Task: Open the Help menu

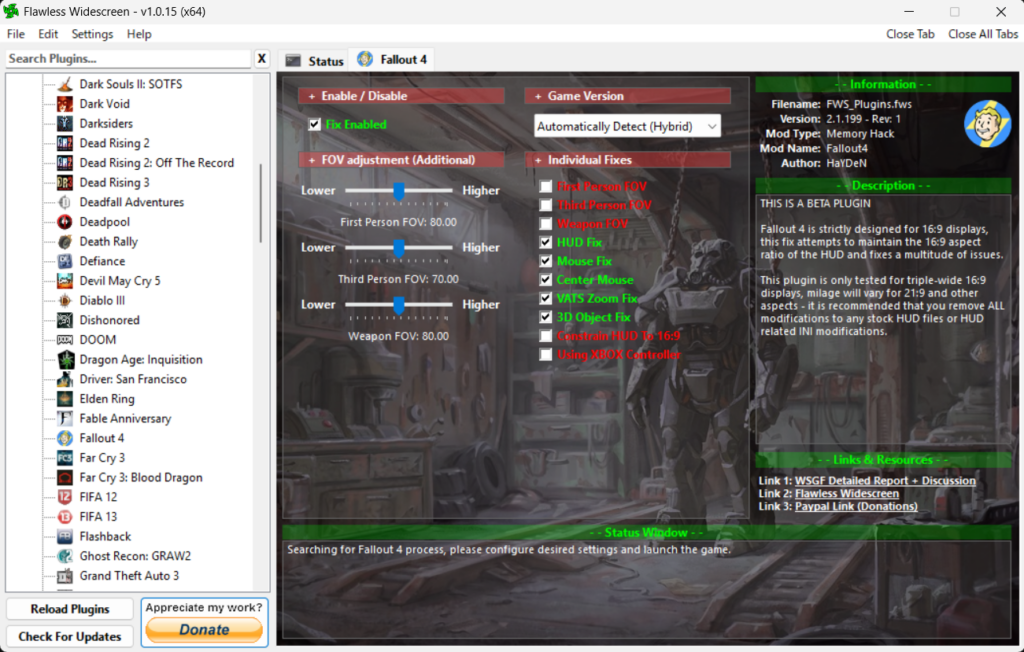Action: (139, 34)
